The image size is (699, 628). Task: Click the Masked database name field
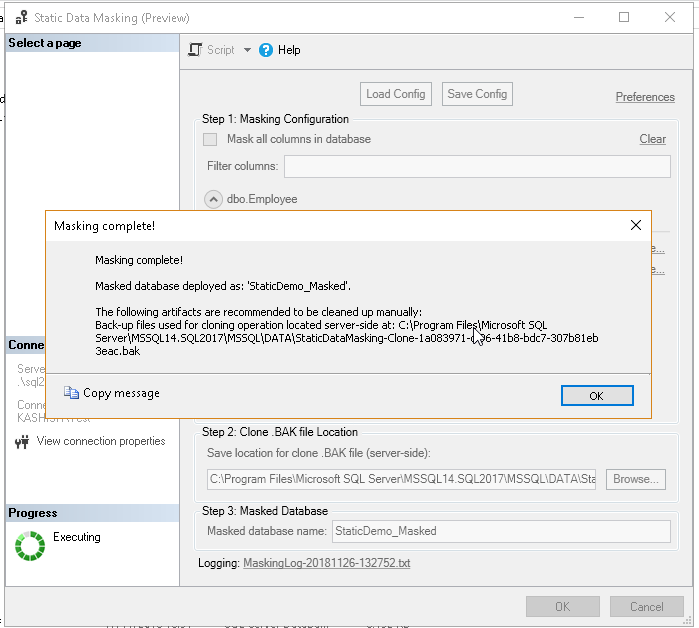click(500, 531)
